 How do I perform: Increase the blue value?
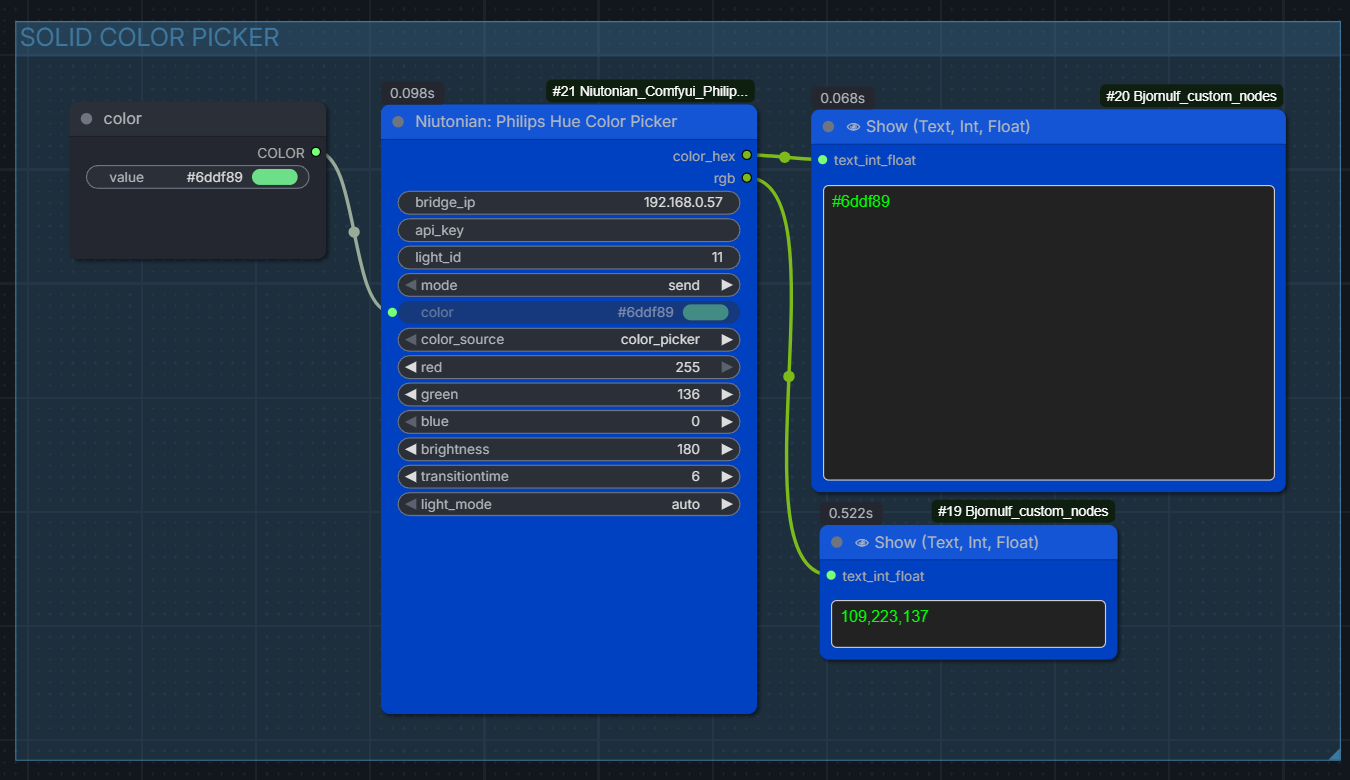point(727,421)
